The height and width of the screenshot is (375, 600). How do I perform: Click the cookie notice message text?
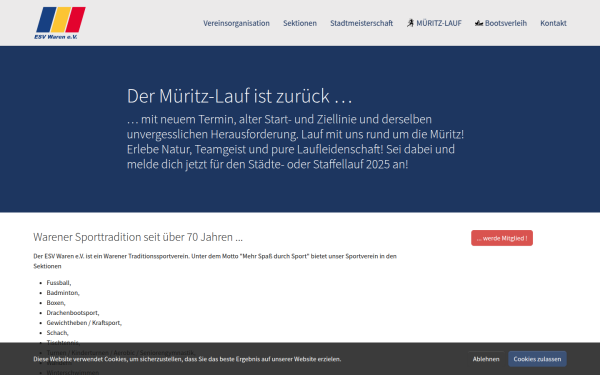[187, 359]
